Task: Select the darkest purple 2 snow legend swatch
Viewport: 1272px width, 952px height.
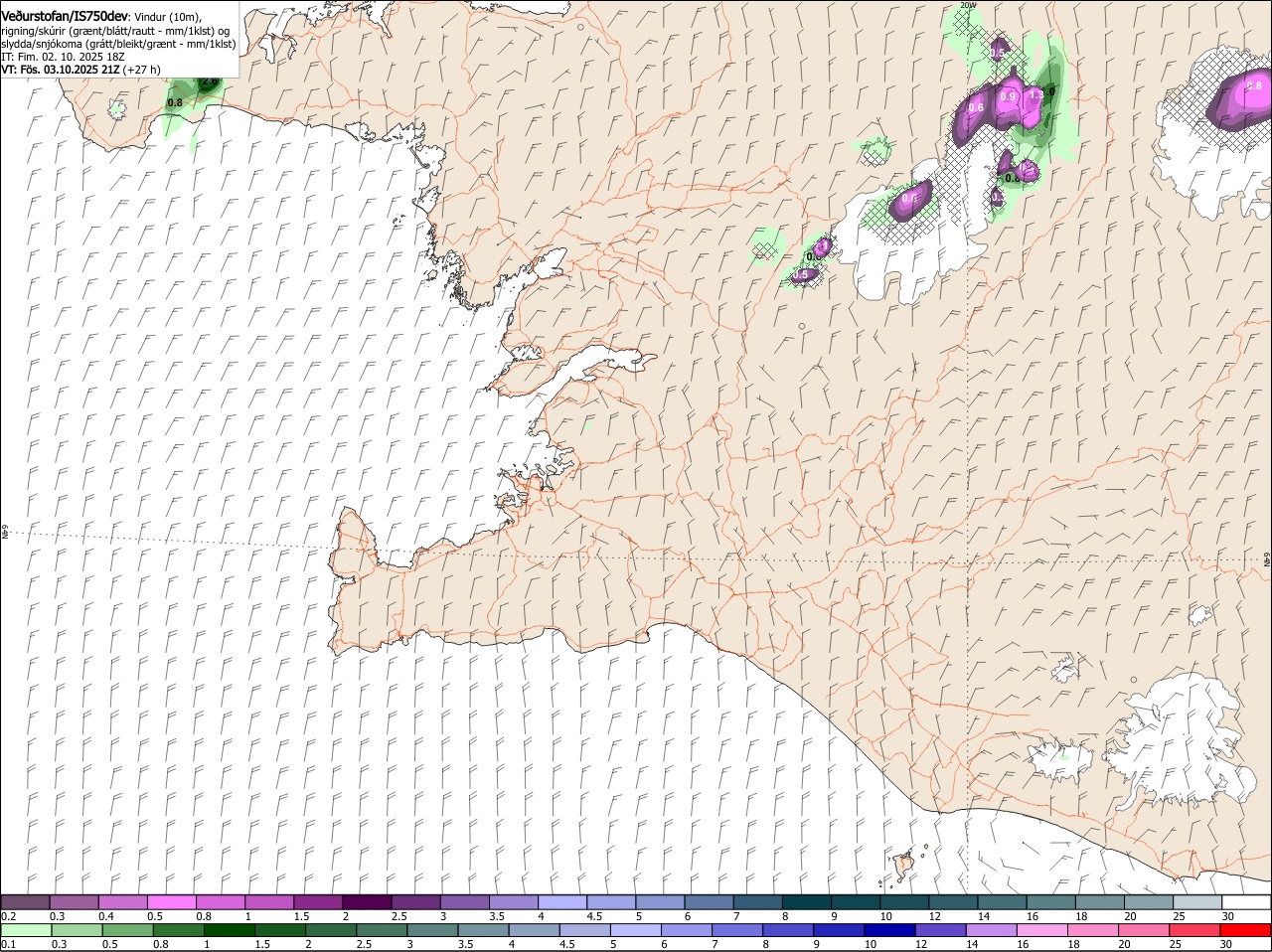Action: [368, 902]
